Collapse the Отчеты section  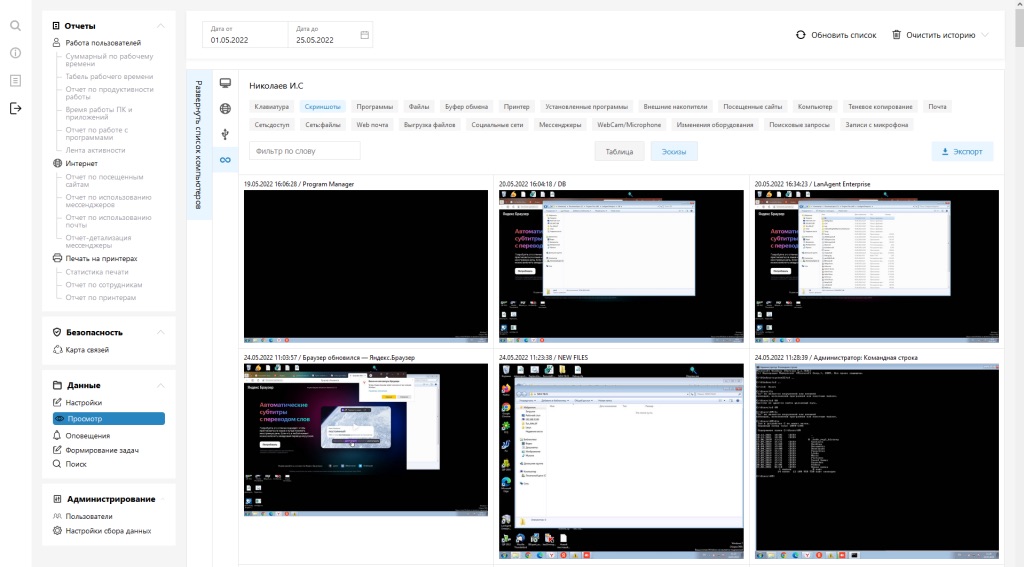coord(160,25)
